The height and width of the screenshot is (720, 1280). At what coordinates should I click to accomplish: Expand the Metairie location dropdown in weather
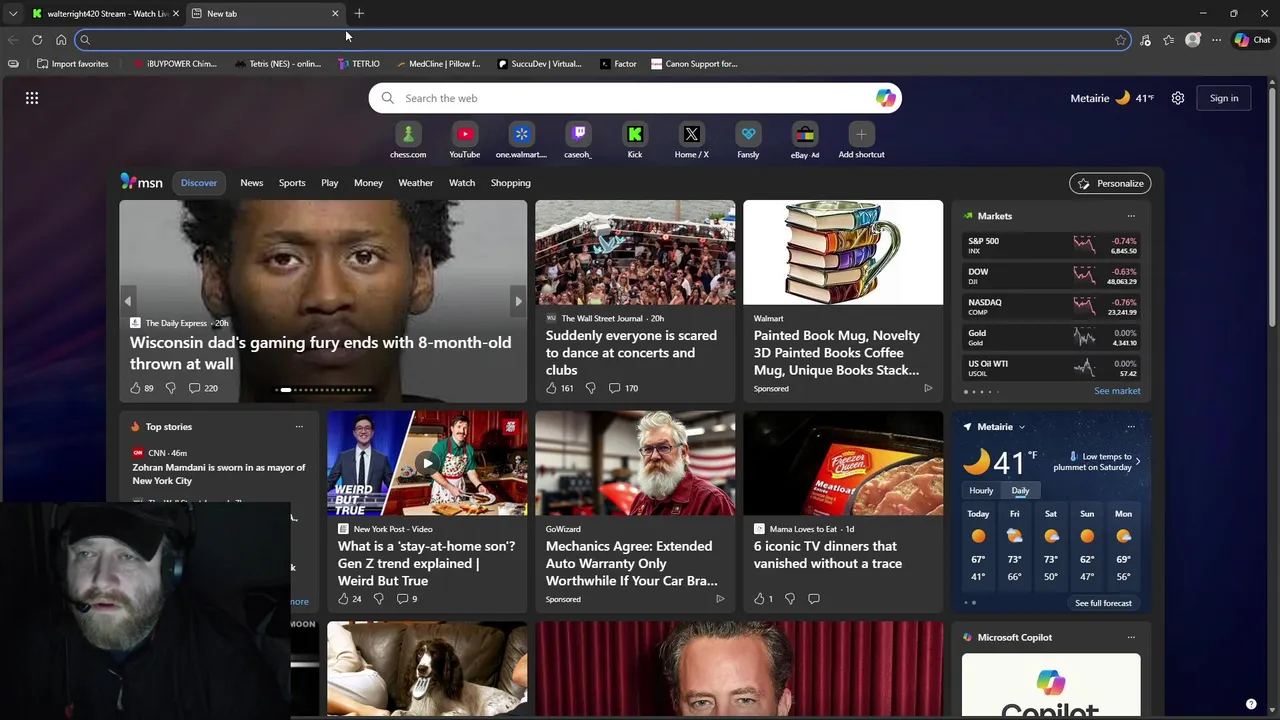[1021, 427]
